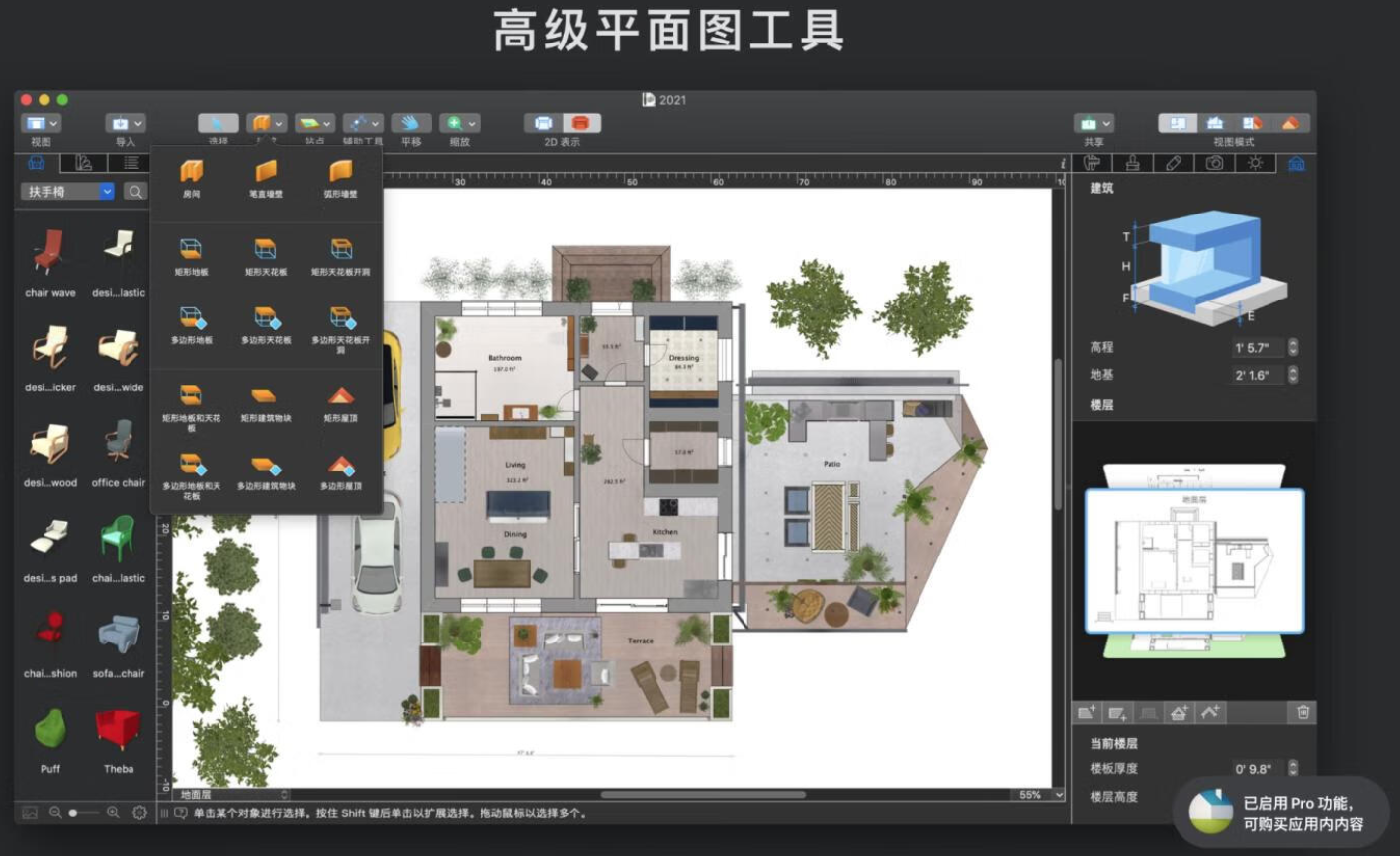This screenshot has height=856, width=1400.
Task: Adjust the library thumbnail size slider
Action: tap(84, 813)
